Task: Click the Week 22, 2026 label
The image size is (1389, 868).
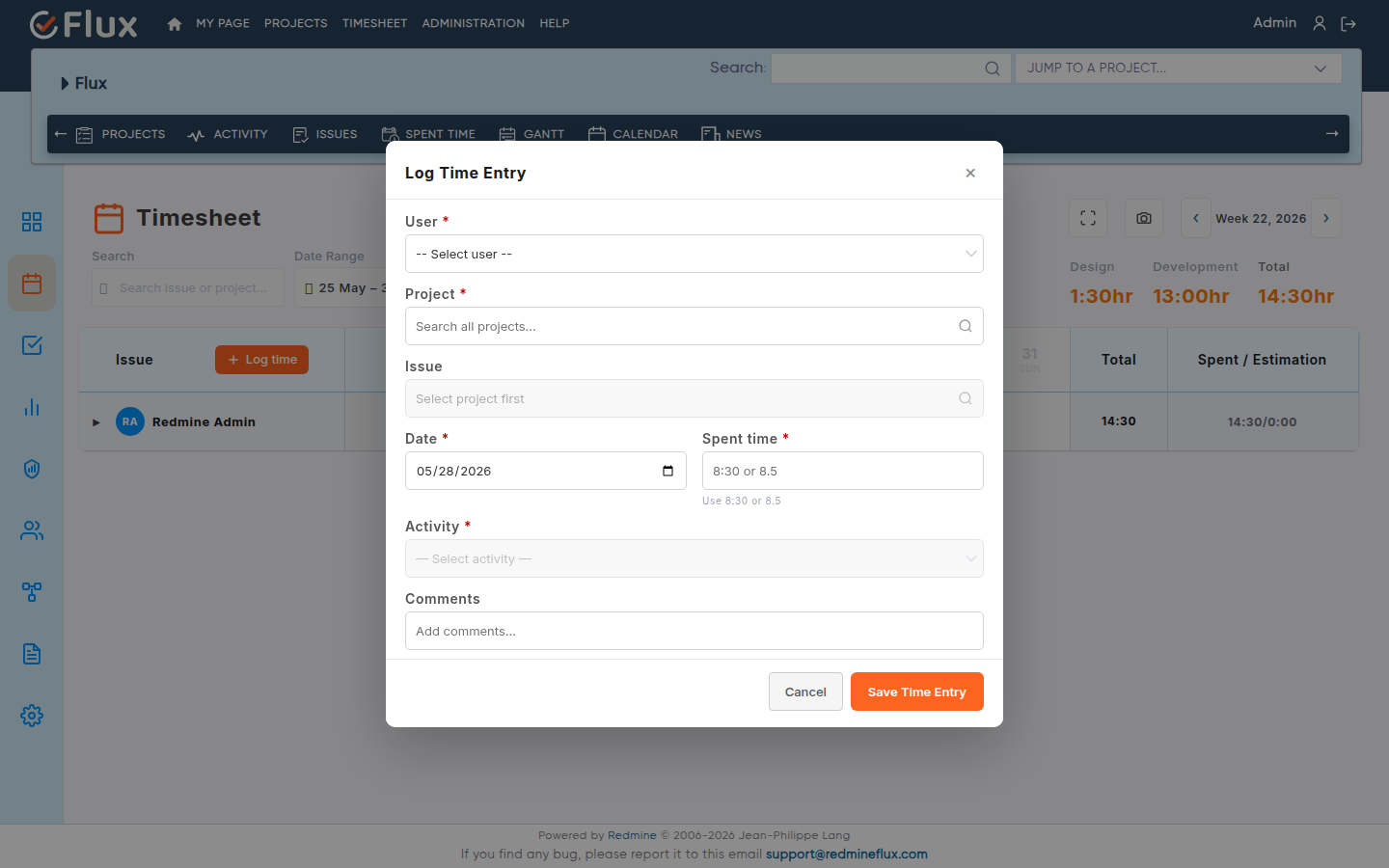Action: point(1261,219)
